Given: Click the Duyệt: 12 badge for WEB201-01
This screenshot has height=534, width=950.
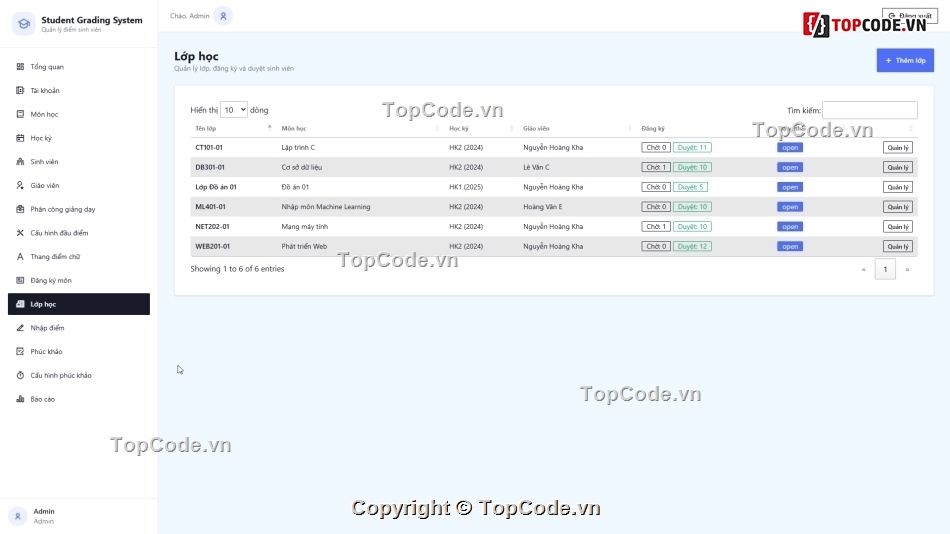Looking at the screenshot, I should click(x=692, y=246).
